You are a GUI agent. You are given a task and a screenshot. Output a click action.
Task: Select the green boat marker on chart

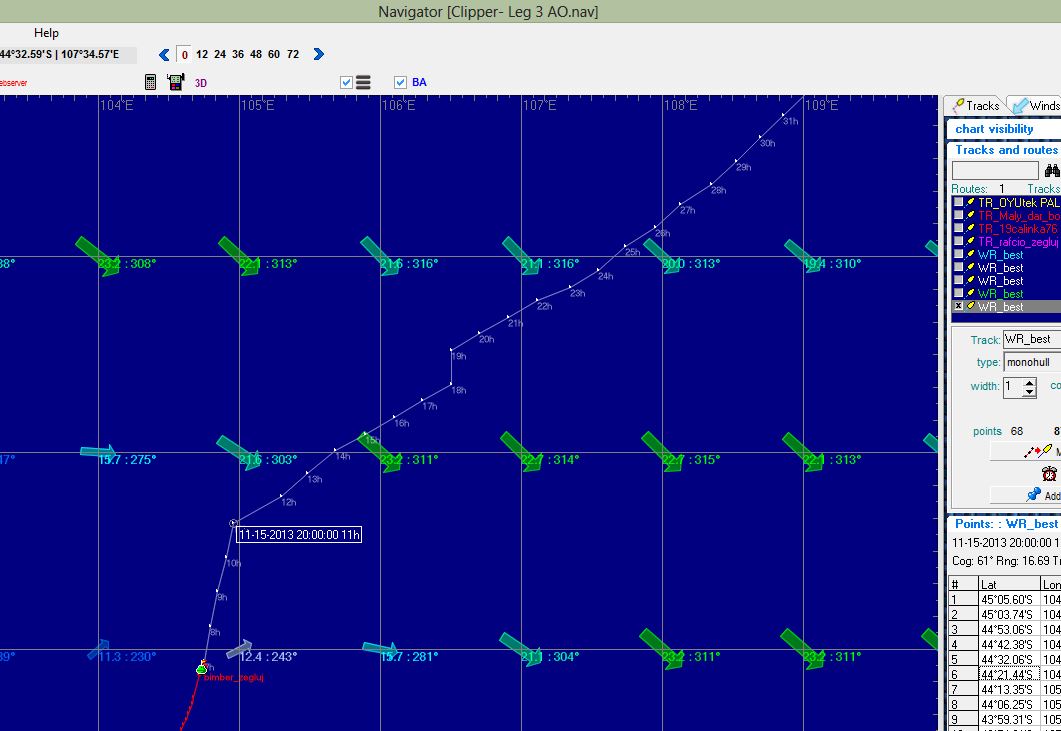pyautogui.click(x=201, y=669)
